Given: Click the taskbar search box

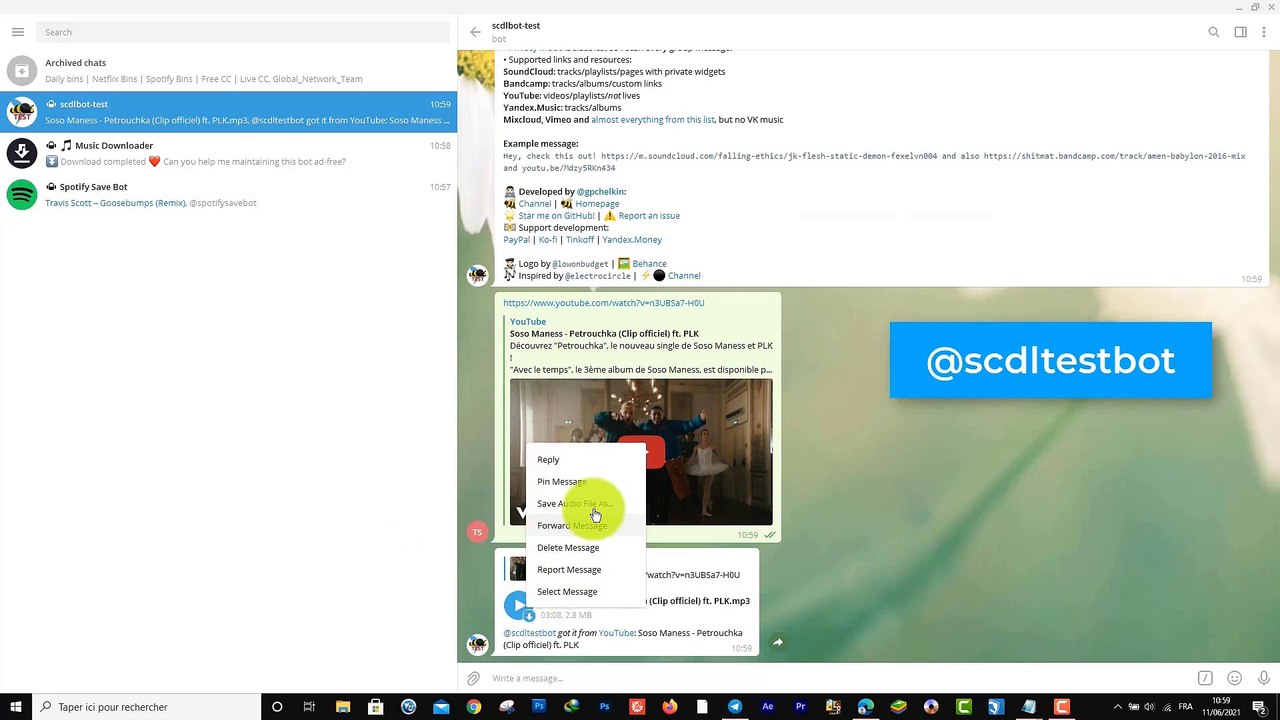Looking at the screenshot, I should pyautogui.click(x=147, y=707).
